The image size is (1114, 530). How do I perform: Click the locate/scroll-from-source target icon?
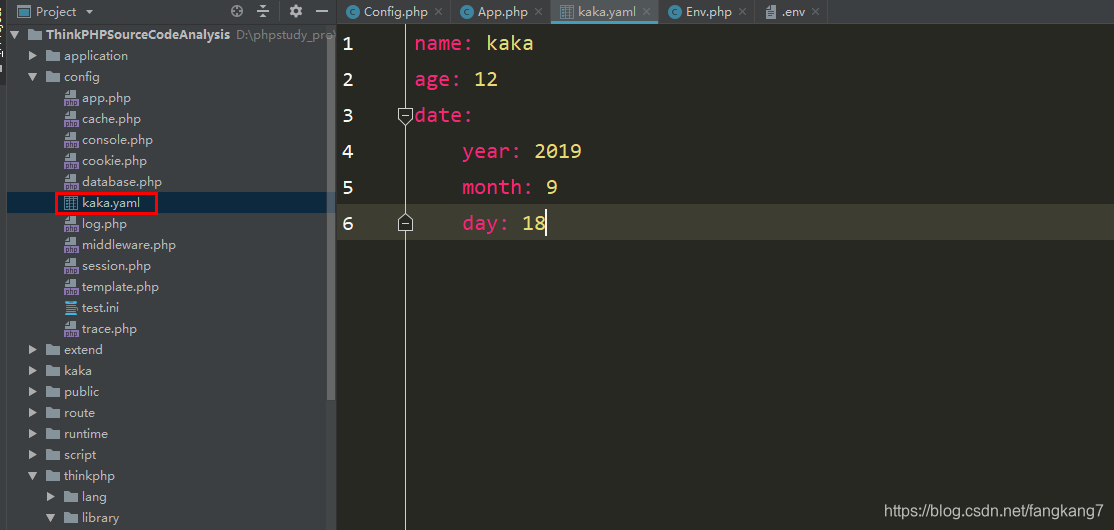tap(237, 11)
